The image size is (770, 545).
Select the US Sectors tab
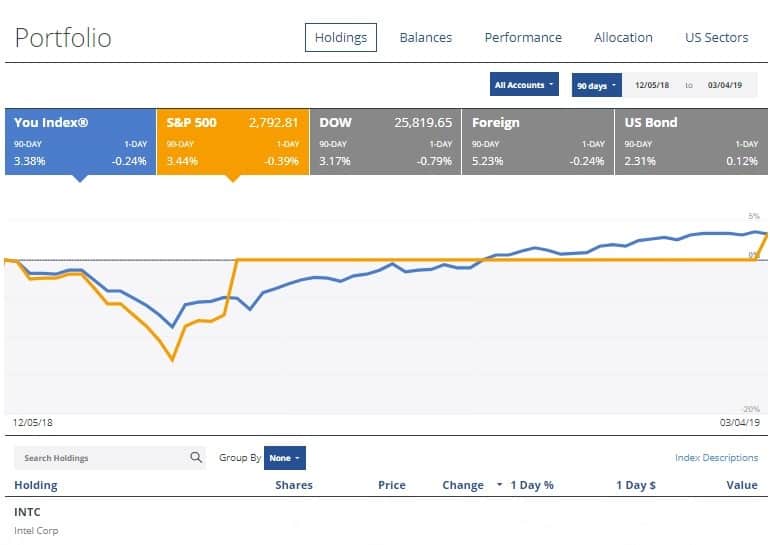click(716, 38)
